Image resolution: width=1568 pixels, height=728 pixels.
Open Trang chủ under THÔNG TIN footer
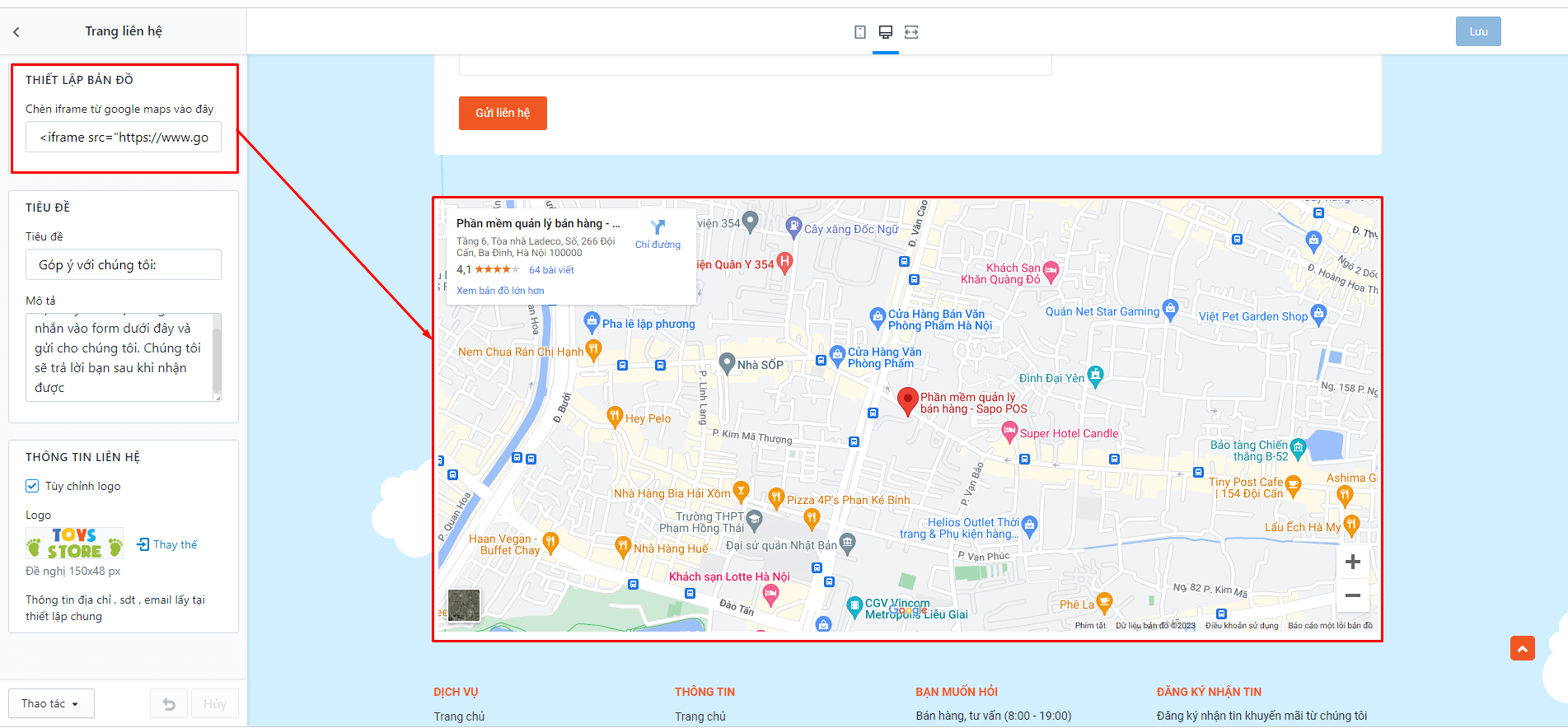tap(700, 716)
